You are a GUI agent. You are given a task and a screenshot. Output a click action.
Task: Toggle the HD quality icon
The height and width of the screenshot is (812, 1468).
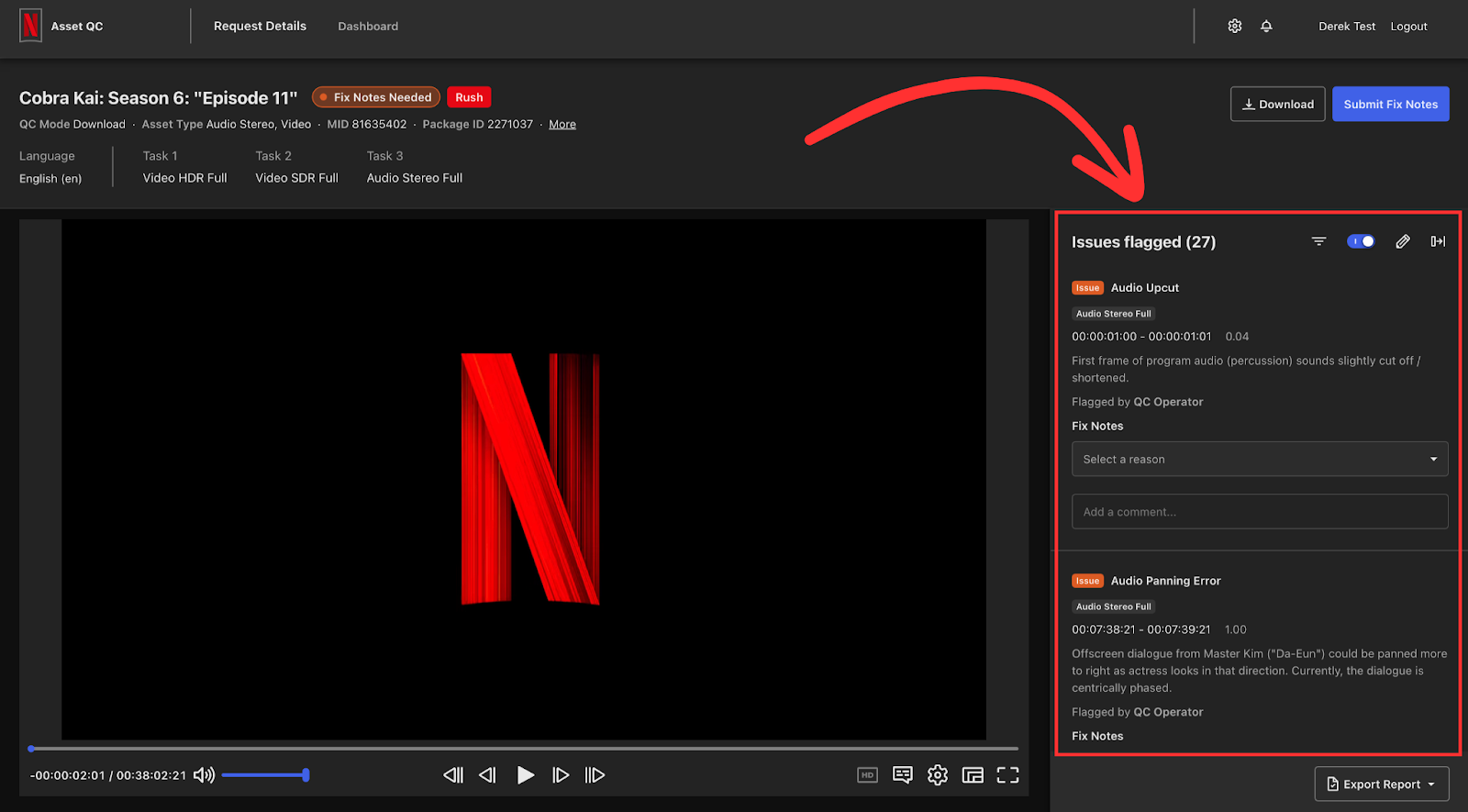[x=867, y=775]
